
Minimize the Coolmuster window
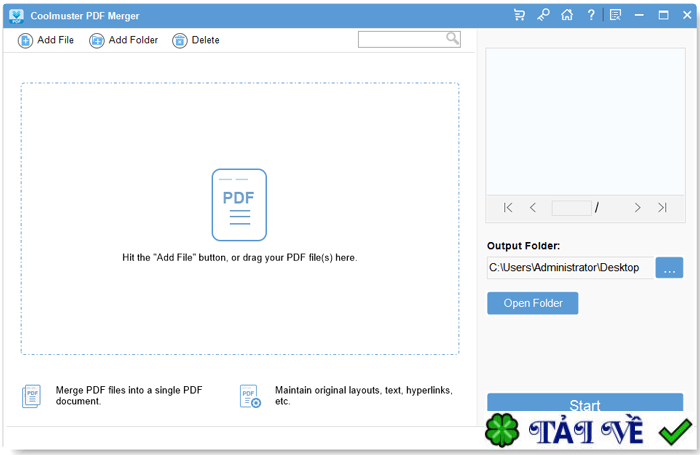[x=639, y=15]
